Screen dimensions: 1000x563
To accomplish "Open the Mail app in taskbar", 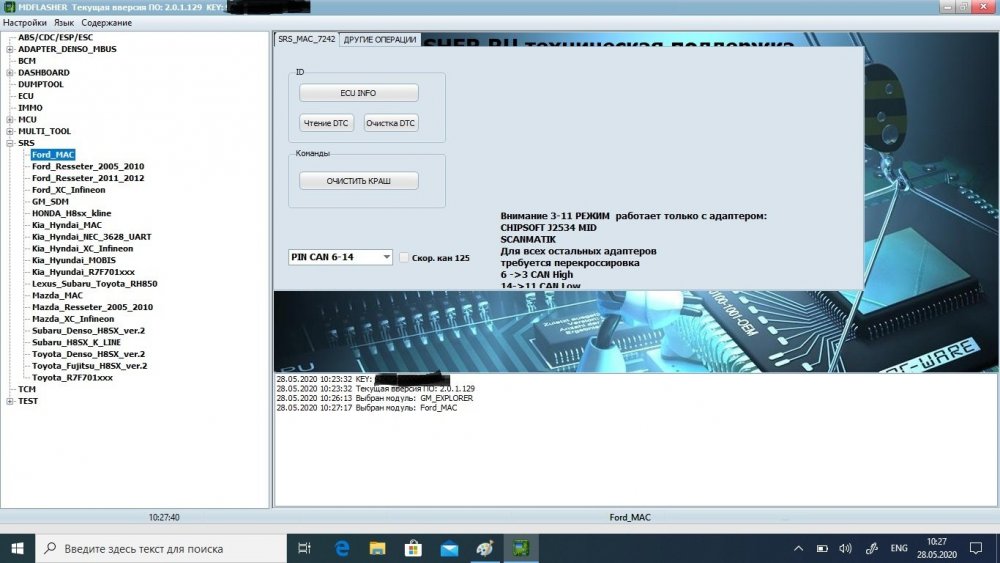I will coord(449,548).
